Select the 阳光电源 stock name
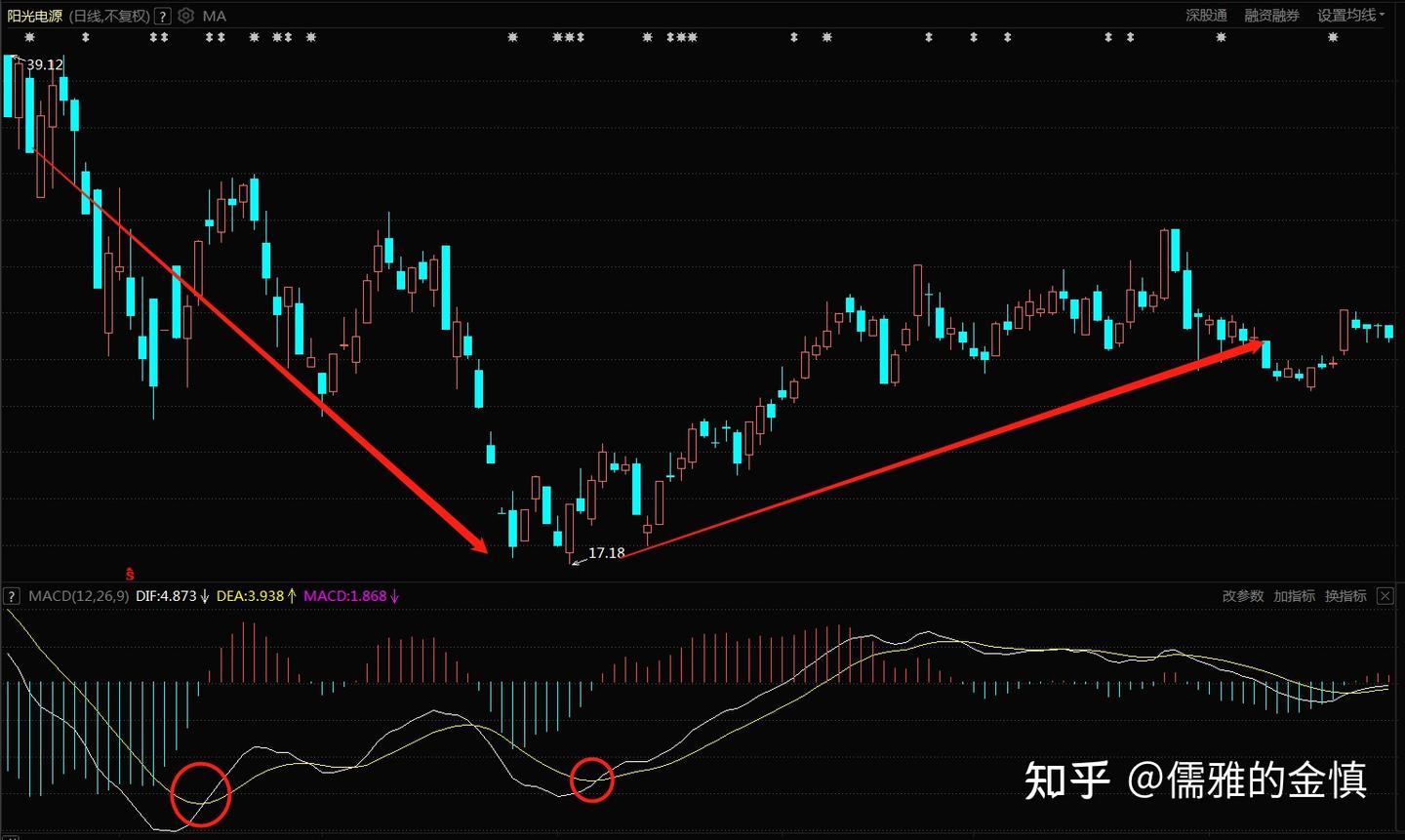This screenshot has width=1405, height=840. point(34,16)
